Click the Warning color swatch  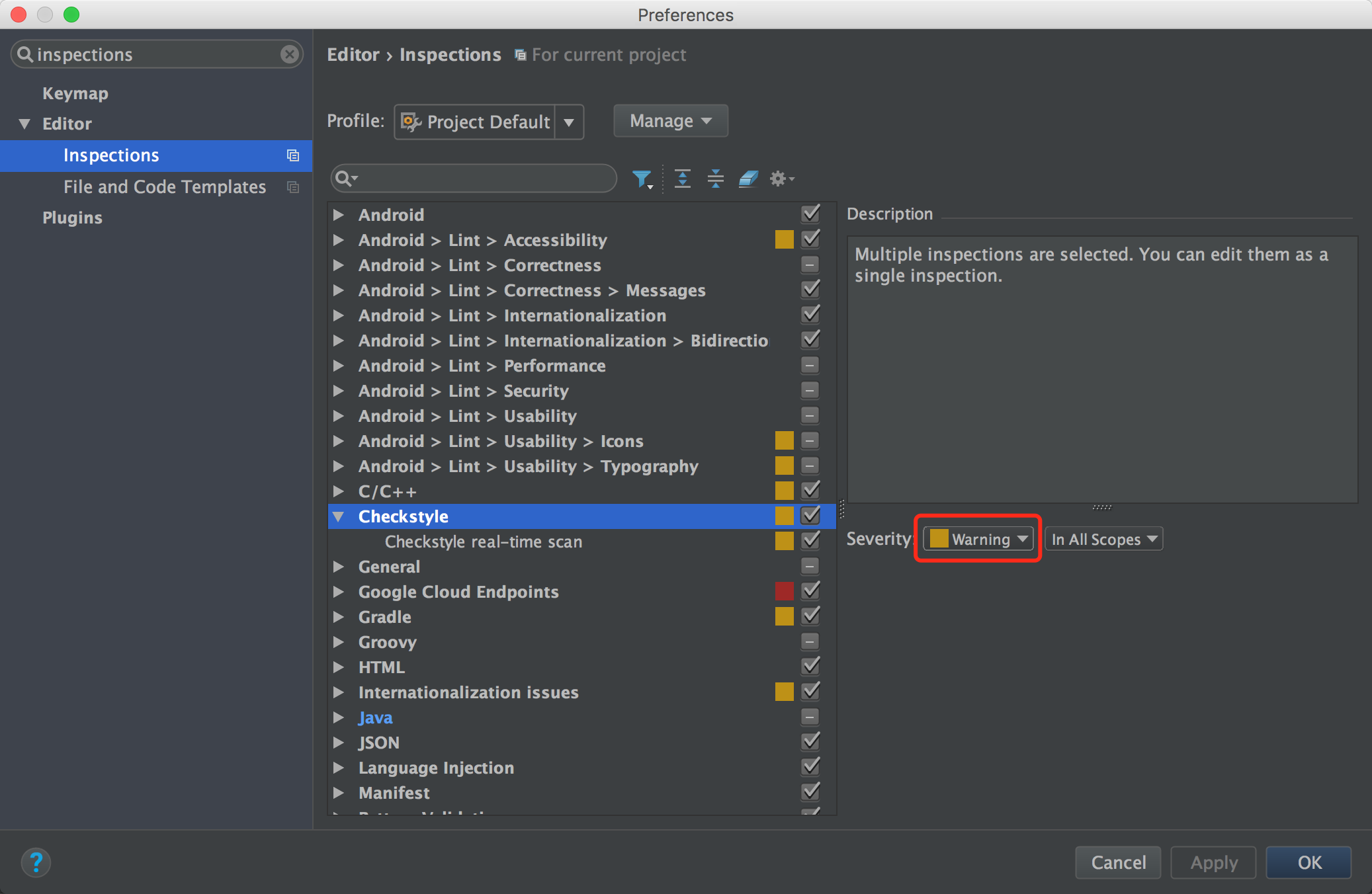tap(935, 540)
